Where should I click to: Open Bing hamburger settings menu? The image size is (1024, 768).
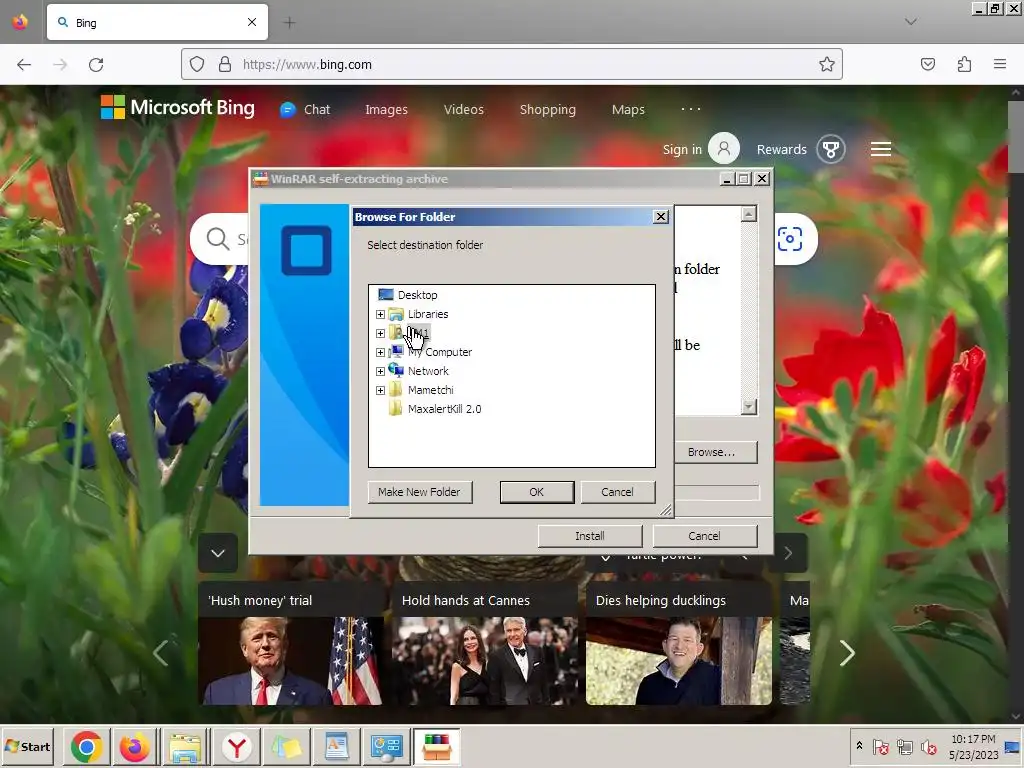[x=881, y=150]
